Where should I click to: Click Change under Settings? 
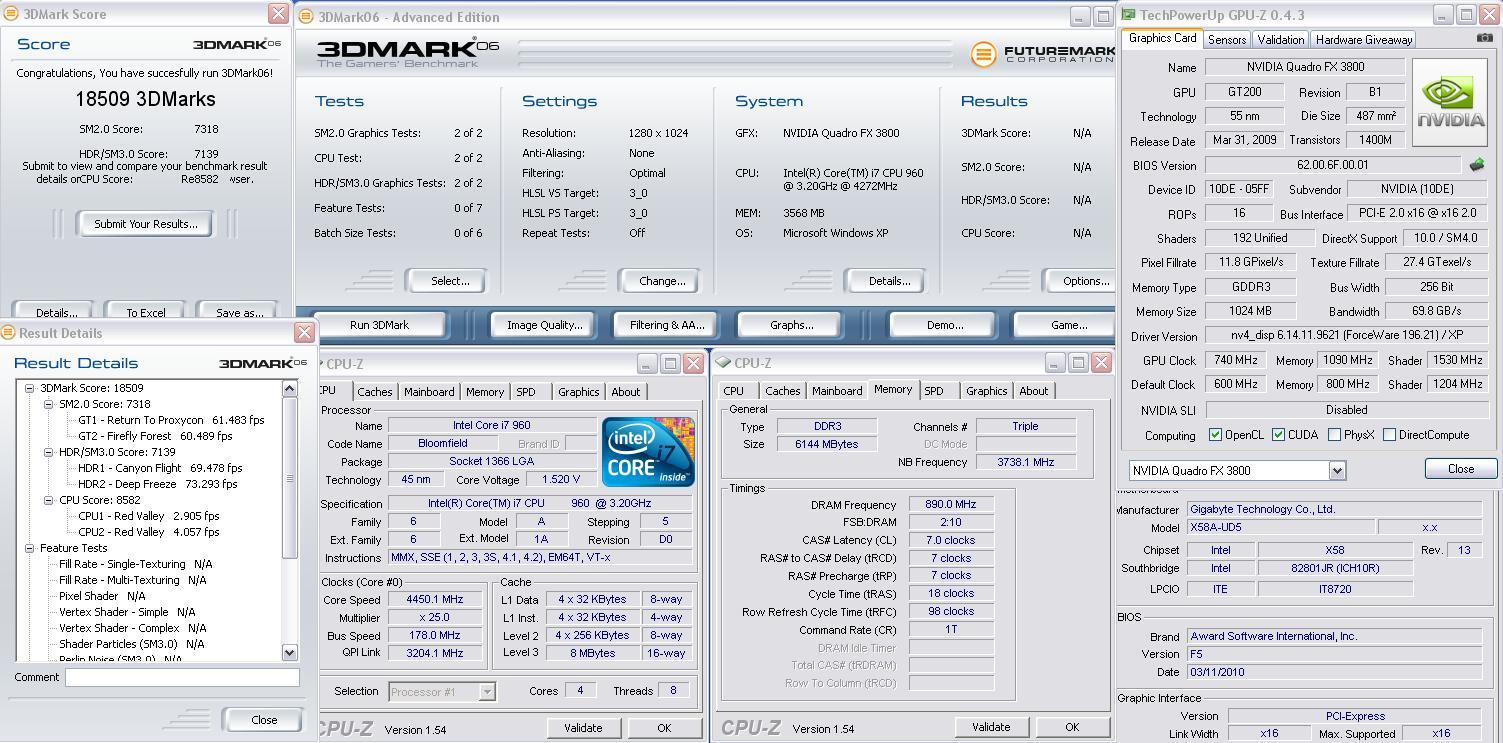pos(662,281)
